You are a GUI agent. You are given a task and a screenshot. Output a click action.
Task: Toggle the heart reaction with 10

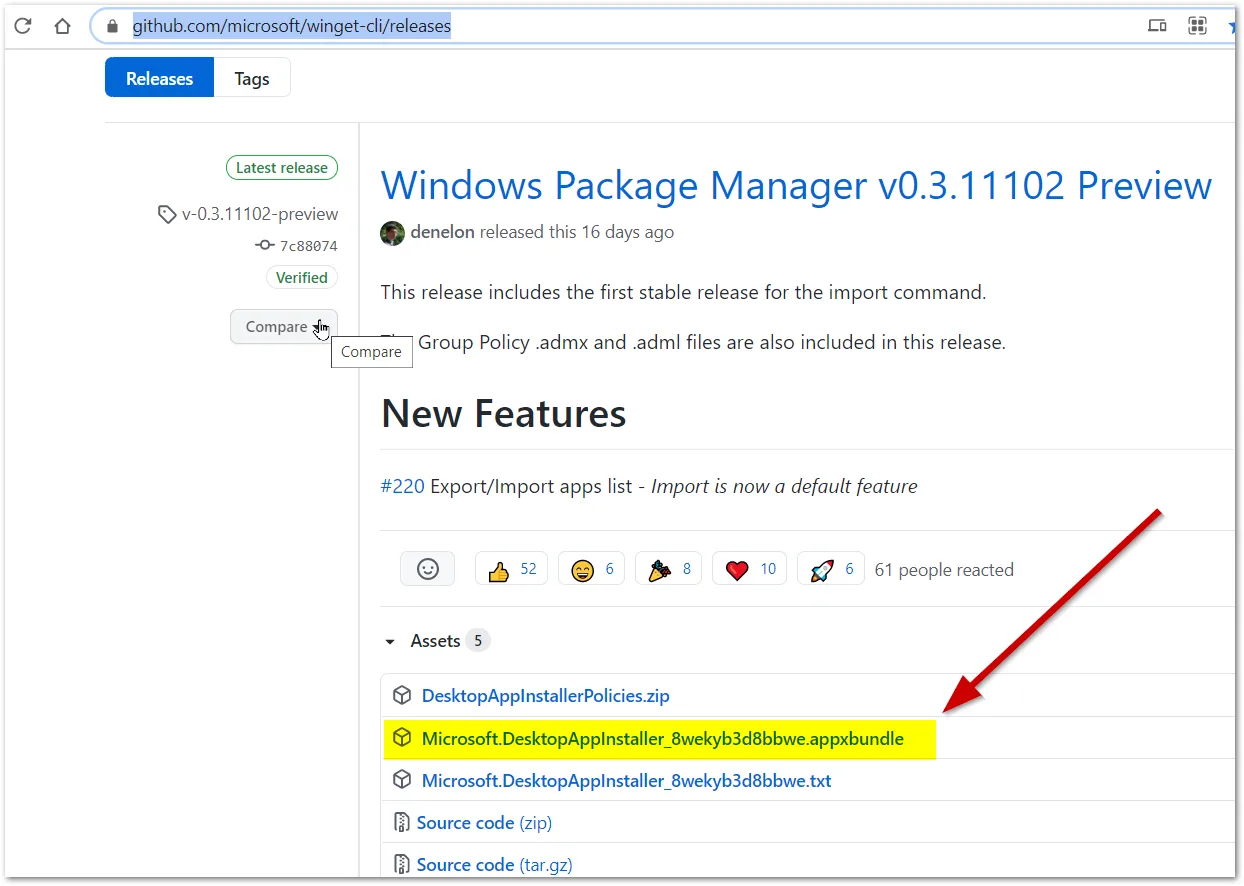pos(750,569)
